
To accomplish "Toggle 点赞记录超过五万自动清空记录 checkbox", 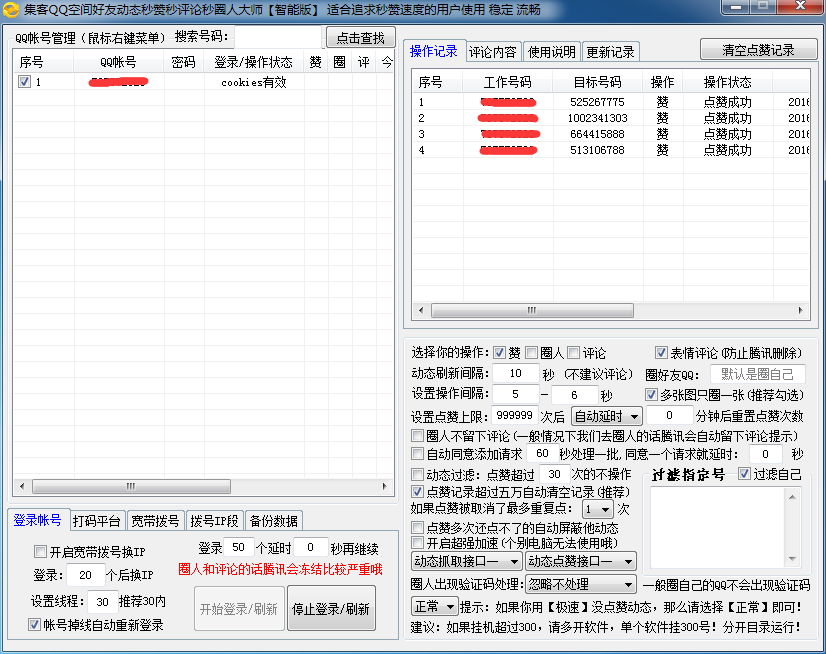I will (417, 492).
